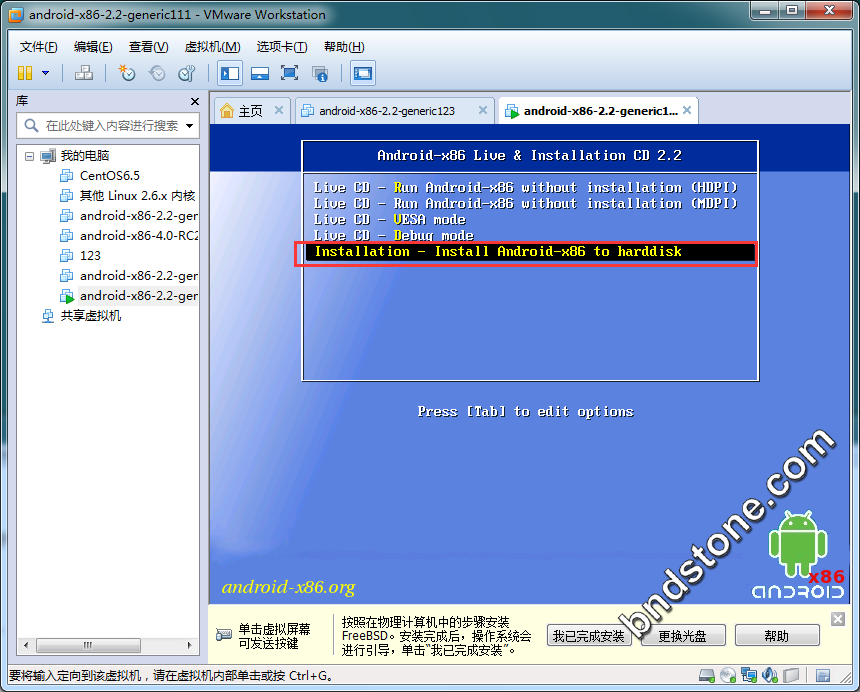The image size is (860, 692).
Task: Enter Unity mode from the toolbar
Action: click(320, 73)
